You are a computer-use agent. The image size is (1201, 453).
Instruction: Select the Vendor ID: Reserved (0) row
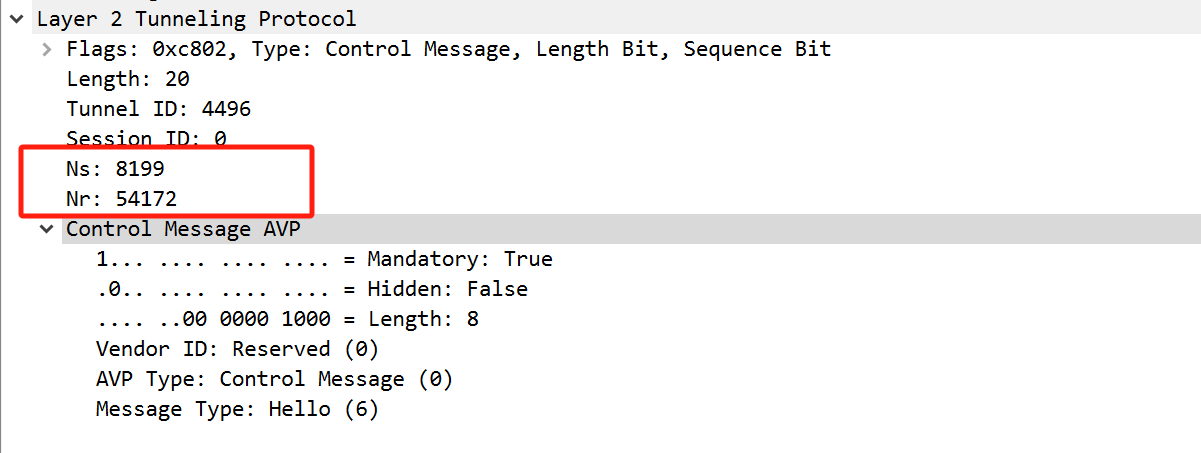(238, 349)
